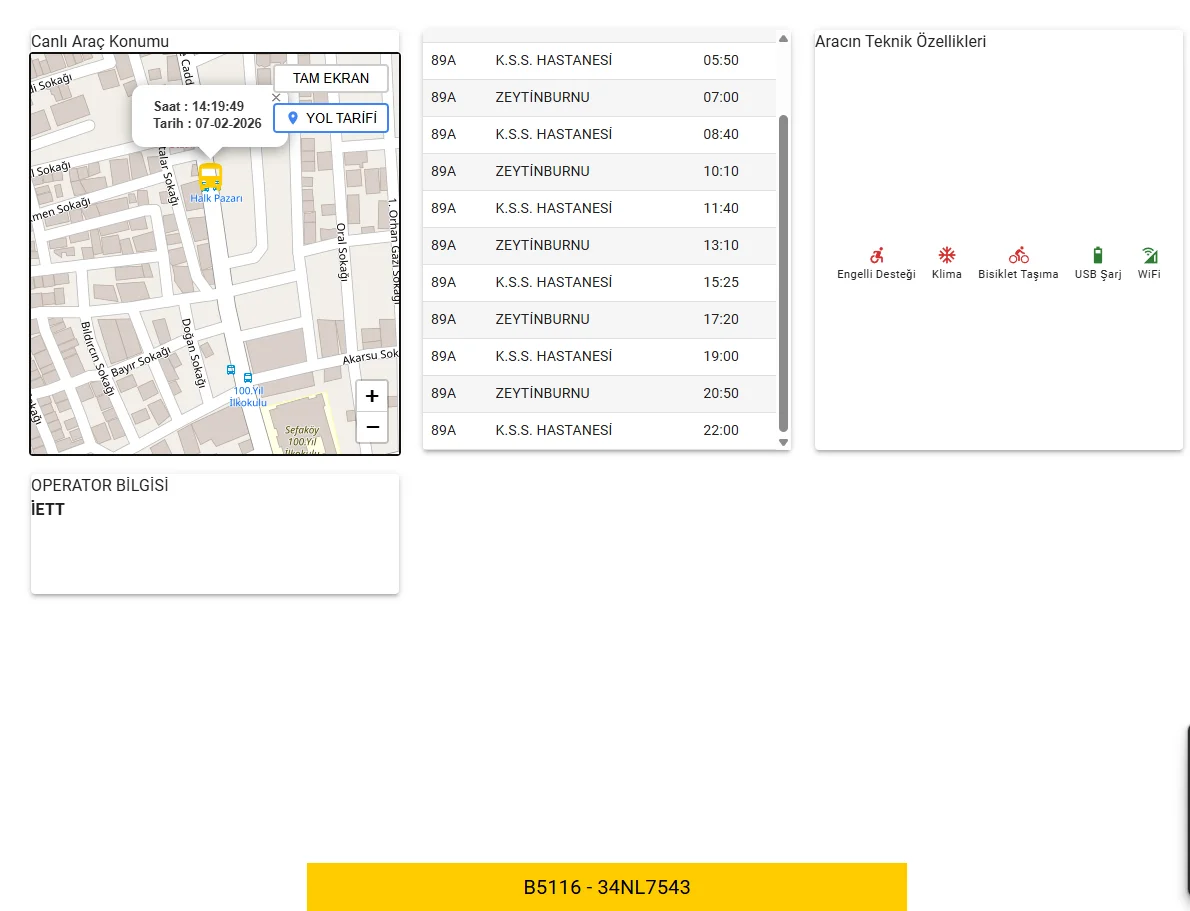
Task: Zoom out on the map
Action: [x=372, y=427]
